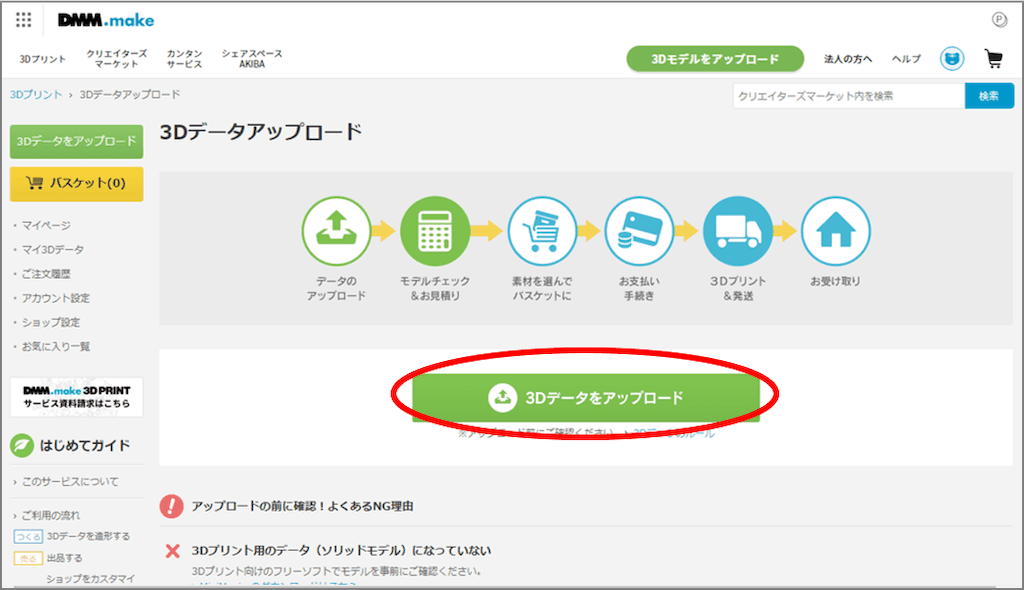Viewport: 1024px width, 590px height.
Task: Open the points P icon
Action: 999,20
